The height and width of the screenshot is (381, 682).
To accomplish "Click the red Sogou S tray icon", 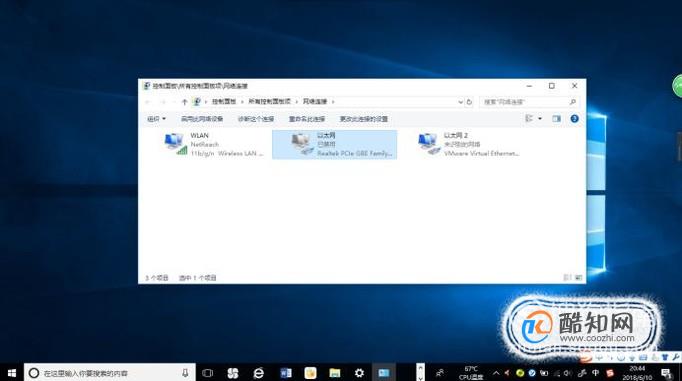I will pyautogui.click(x=610, y=373).
